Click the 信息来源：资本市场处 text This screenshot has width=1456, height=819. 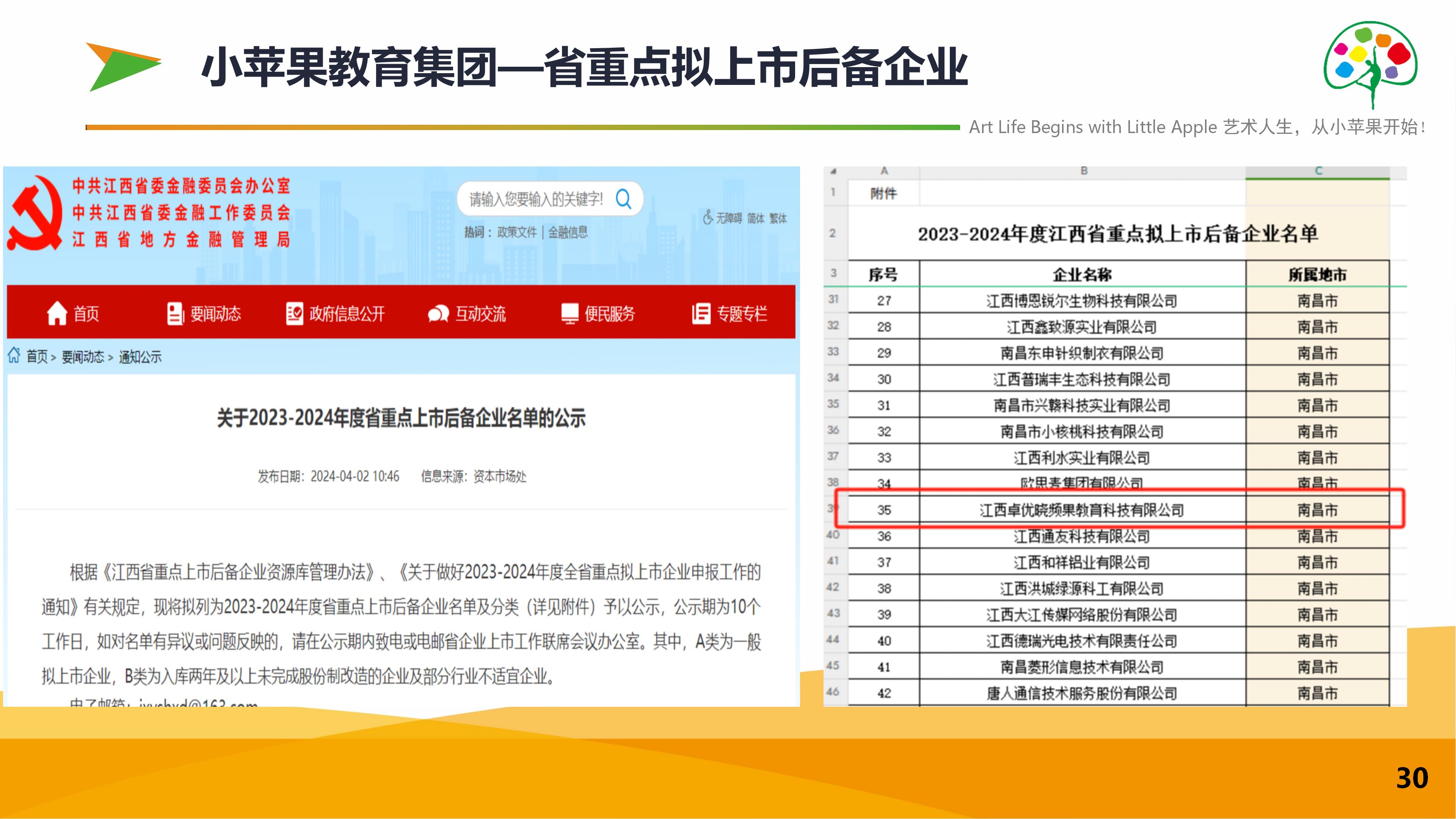tap(474, 477)
